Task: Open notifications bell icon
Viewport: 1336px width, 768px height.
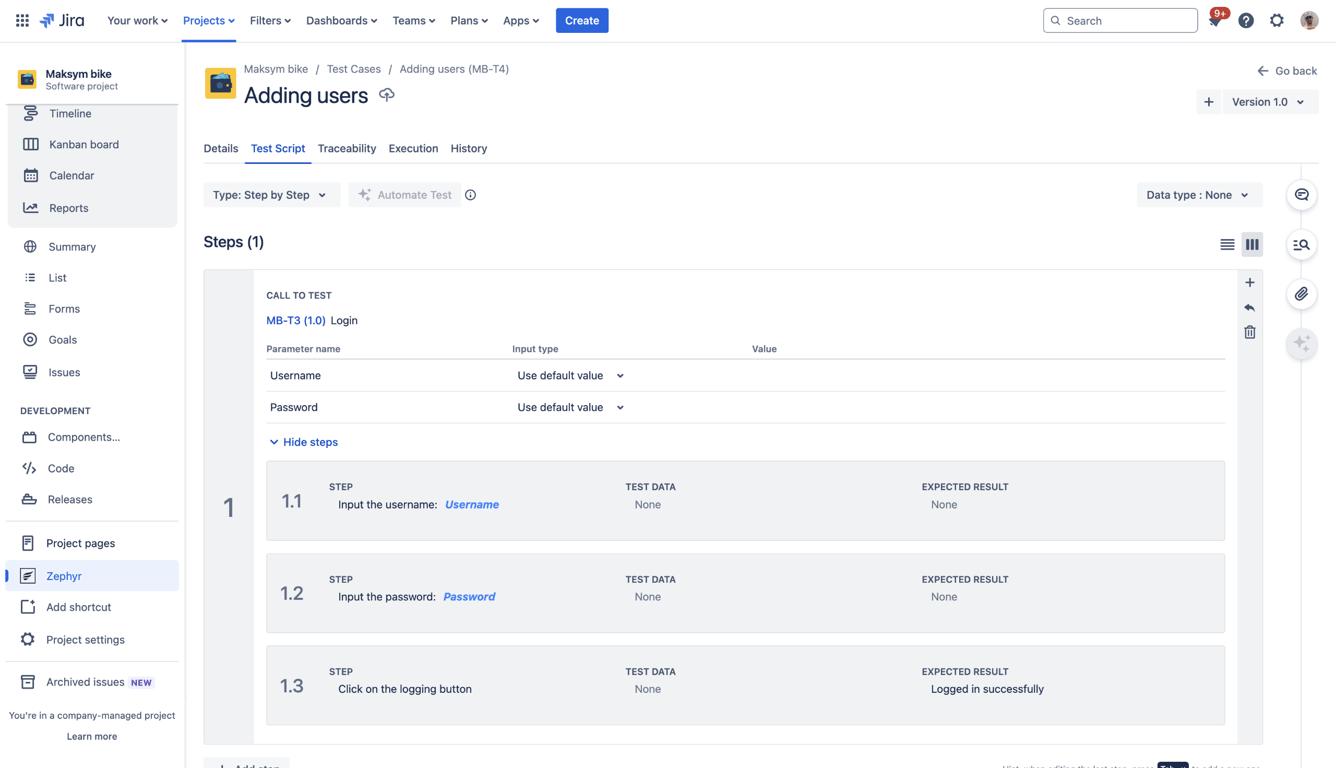Action: pos(1215,20)
